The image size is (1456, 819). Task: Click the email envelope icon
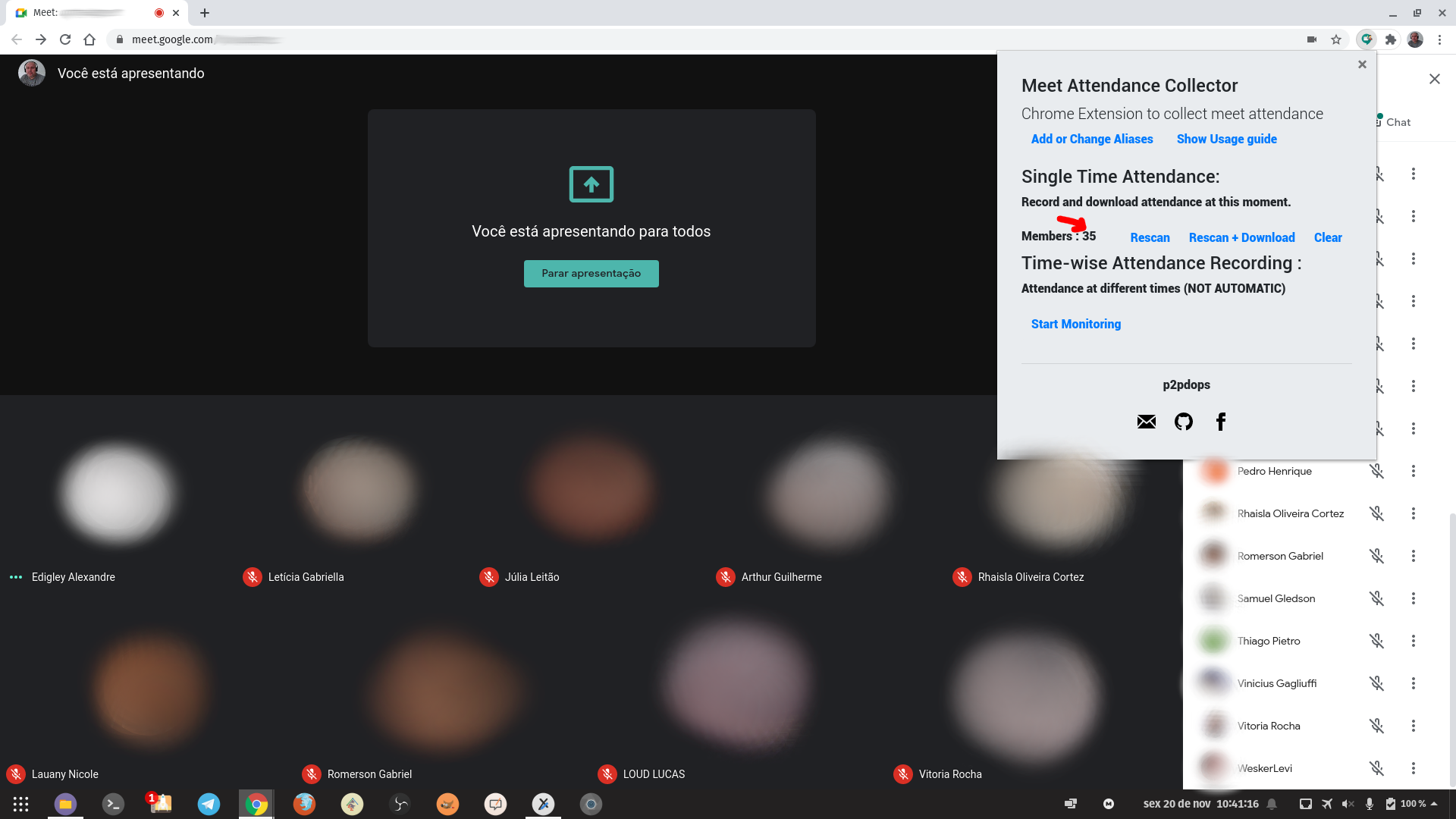[x=1146, y=422]
